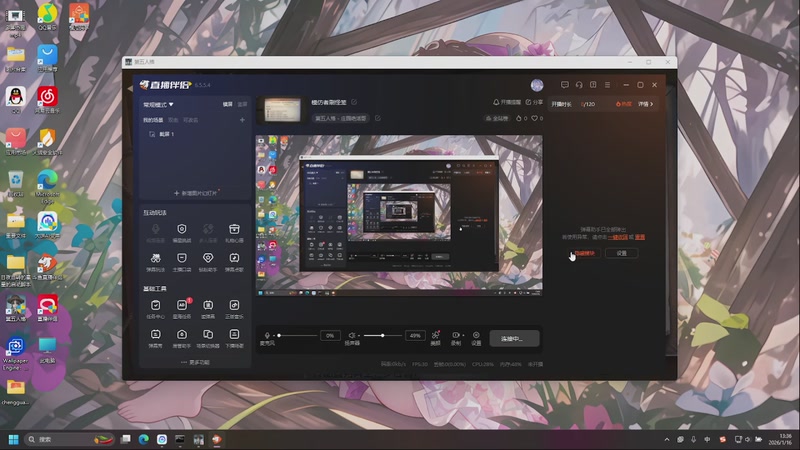Click the 设置 button in danmaku panel
The width and height of the screenshot is (800, 450).
[621, 253]
